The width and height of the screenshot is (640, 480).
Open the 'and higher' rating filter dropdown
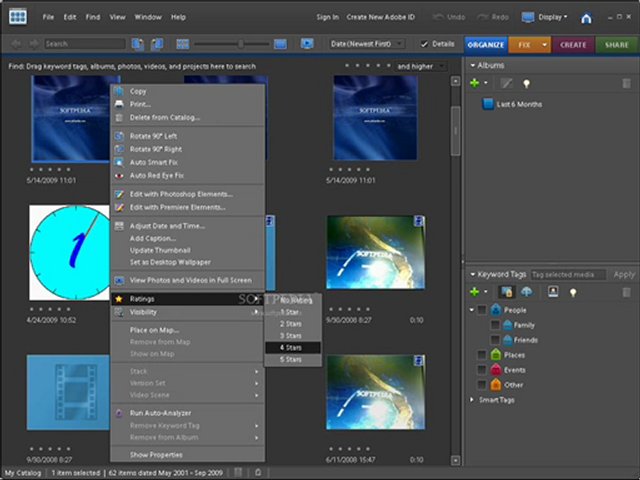[x=422, y=66]
